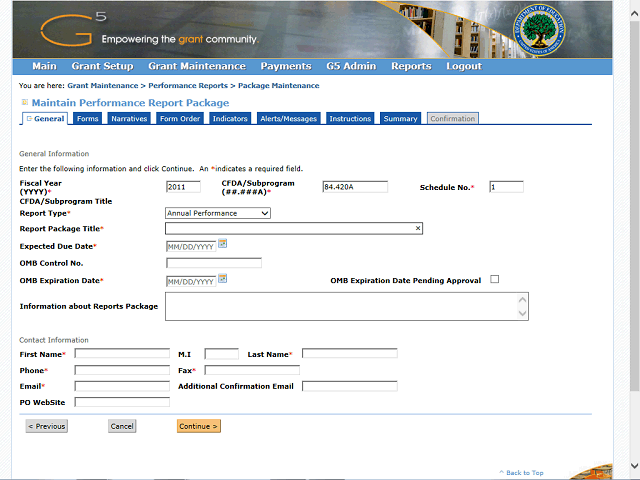The height and width of the screenshot is (480, 640).
Task: Click text area scroll up arrow
Action: (x=522, y=300)
